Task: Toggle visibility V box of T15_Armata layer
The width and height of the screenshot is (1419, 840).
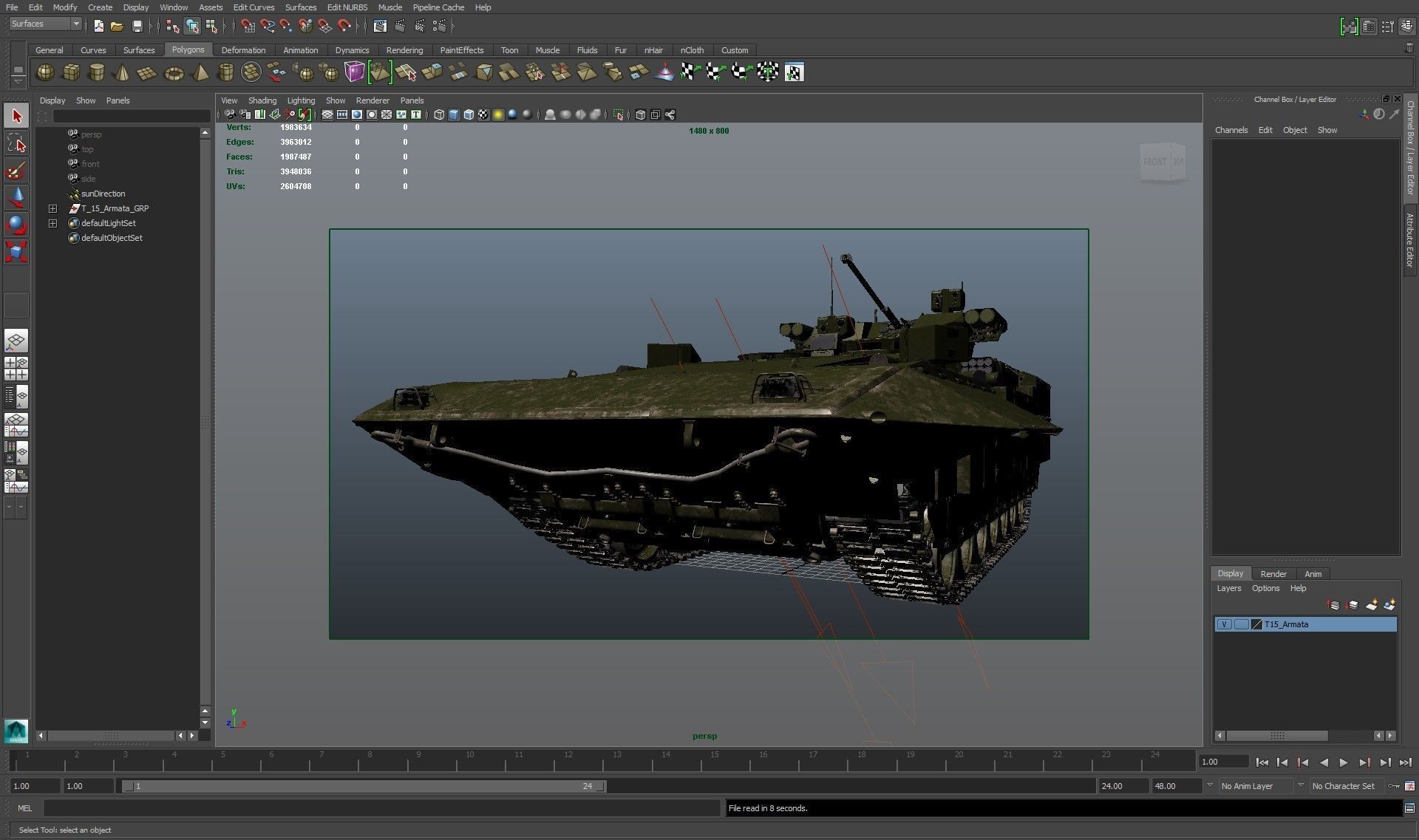Action: pyautogui.click(x=1225, y=624)
